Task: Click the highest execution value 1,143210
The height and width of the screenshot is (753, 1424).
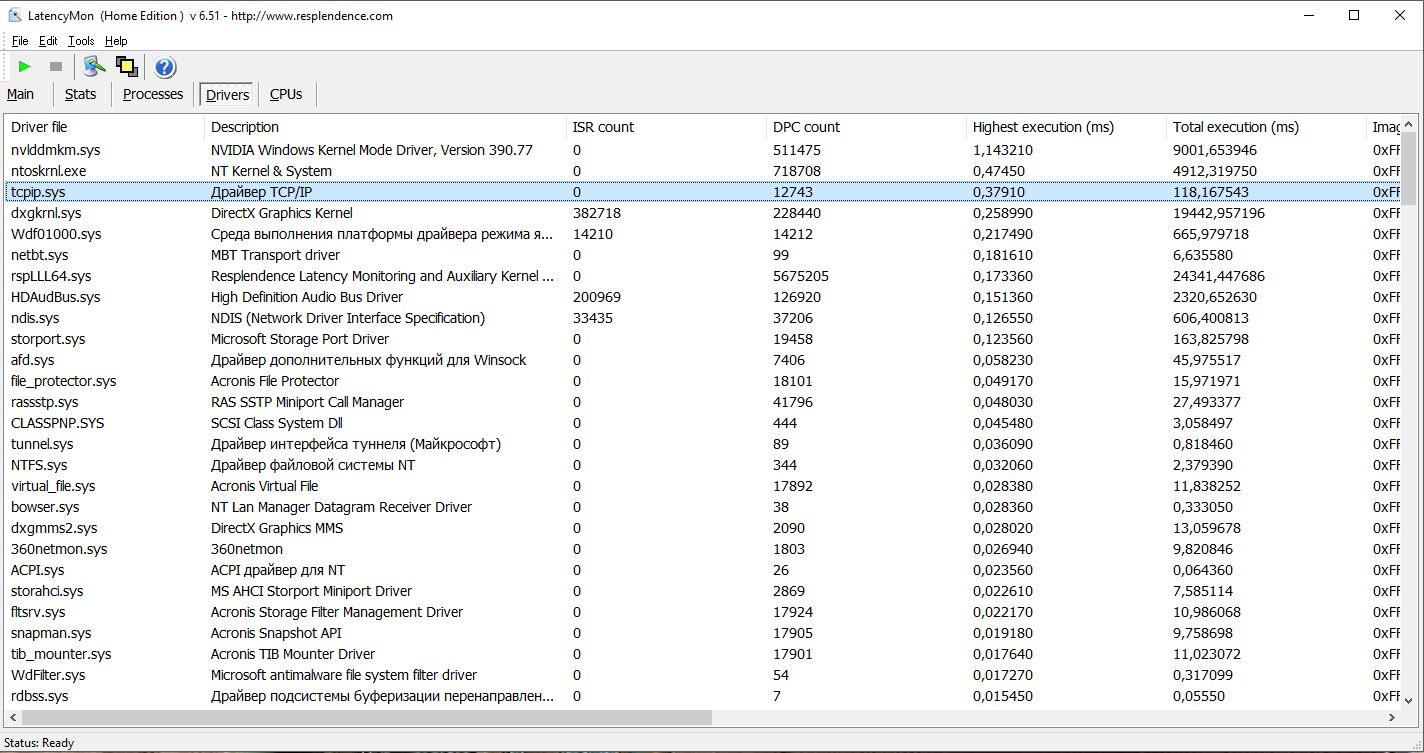Action: click(x=1003, y=150)
